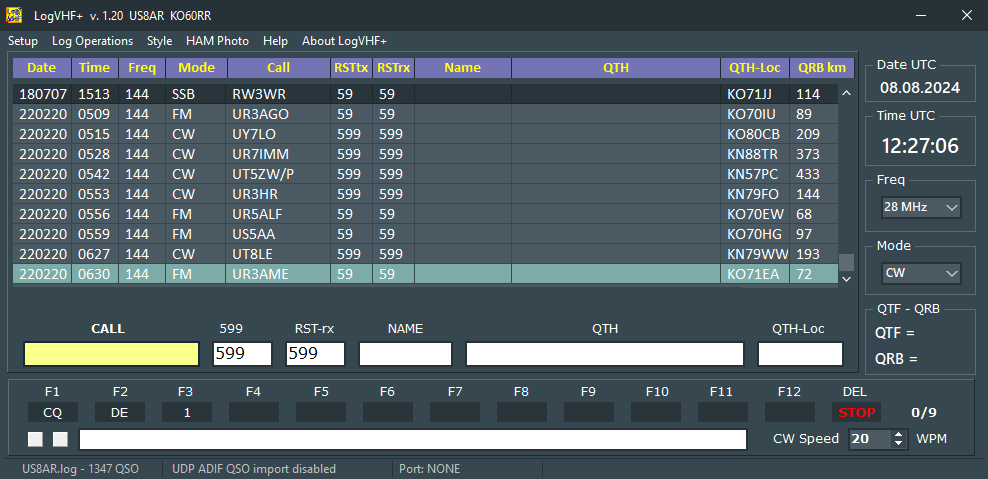988x479 pixels.
Task: Click the QRB km column header
Action: 822,68
